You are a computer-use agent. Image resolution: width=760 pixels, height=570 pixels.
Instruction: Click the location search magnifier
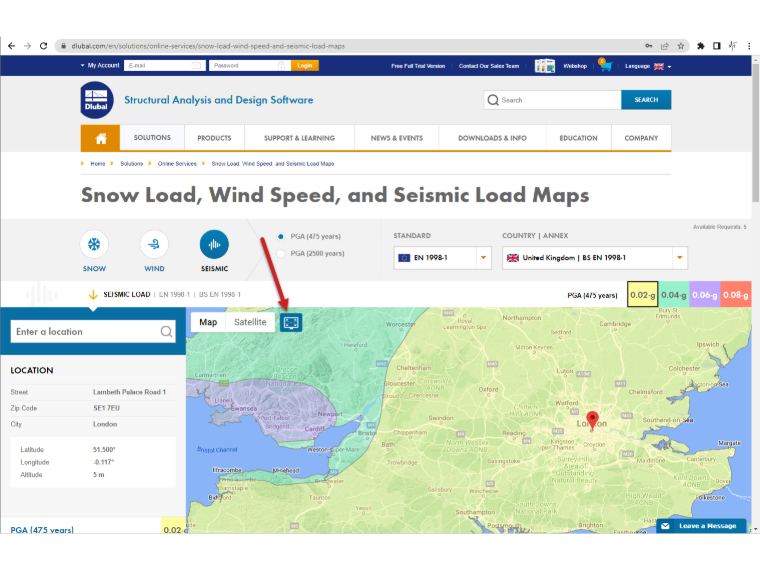[166, 332]
